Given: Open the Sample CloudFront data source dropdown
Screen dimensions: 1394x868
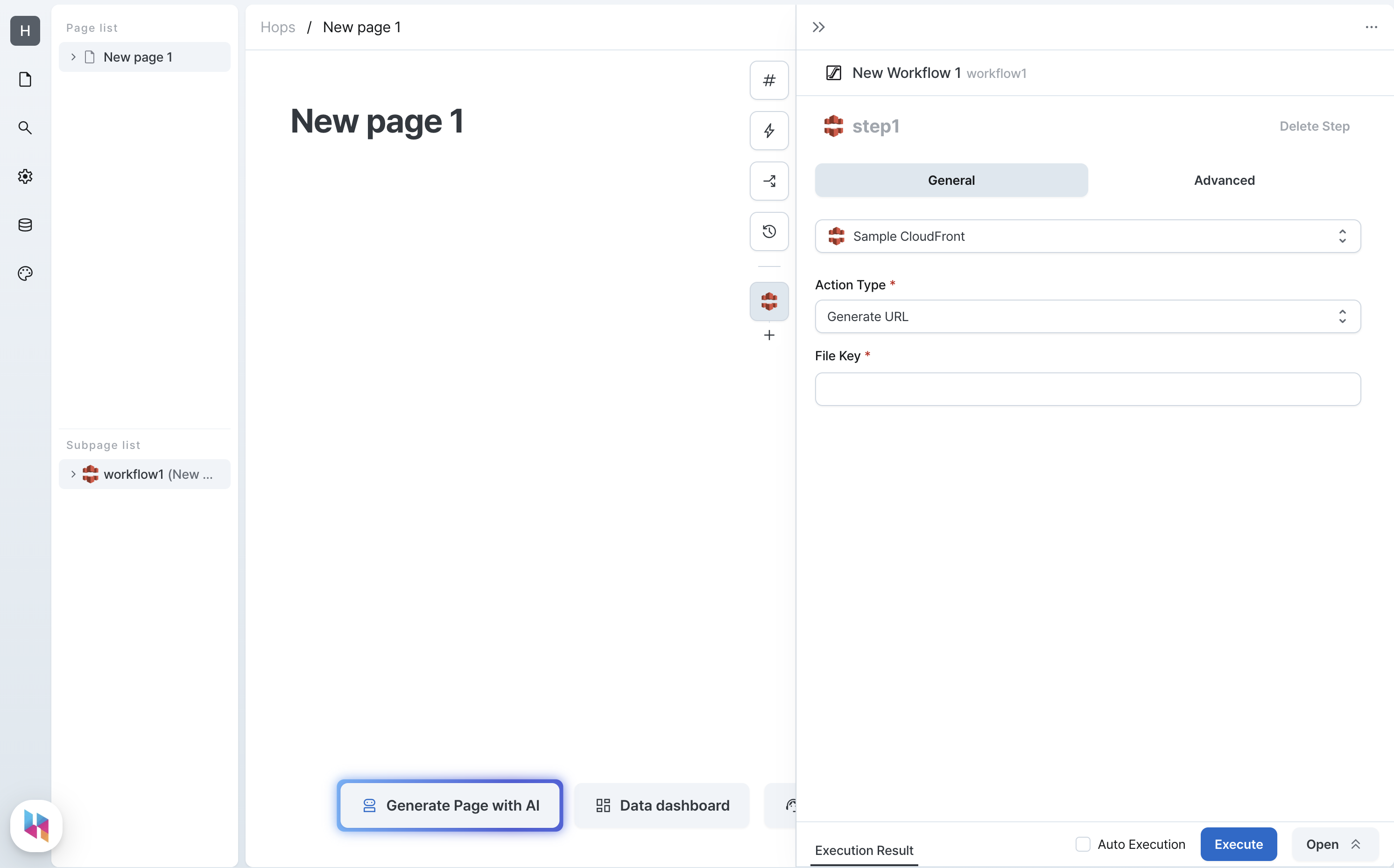Looking at the screenshot, I should 1087,236.
